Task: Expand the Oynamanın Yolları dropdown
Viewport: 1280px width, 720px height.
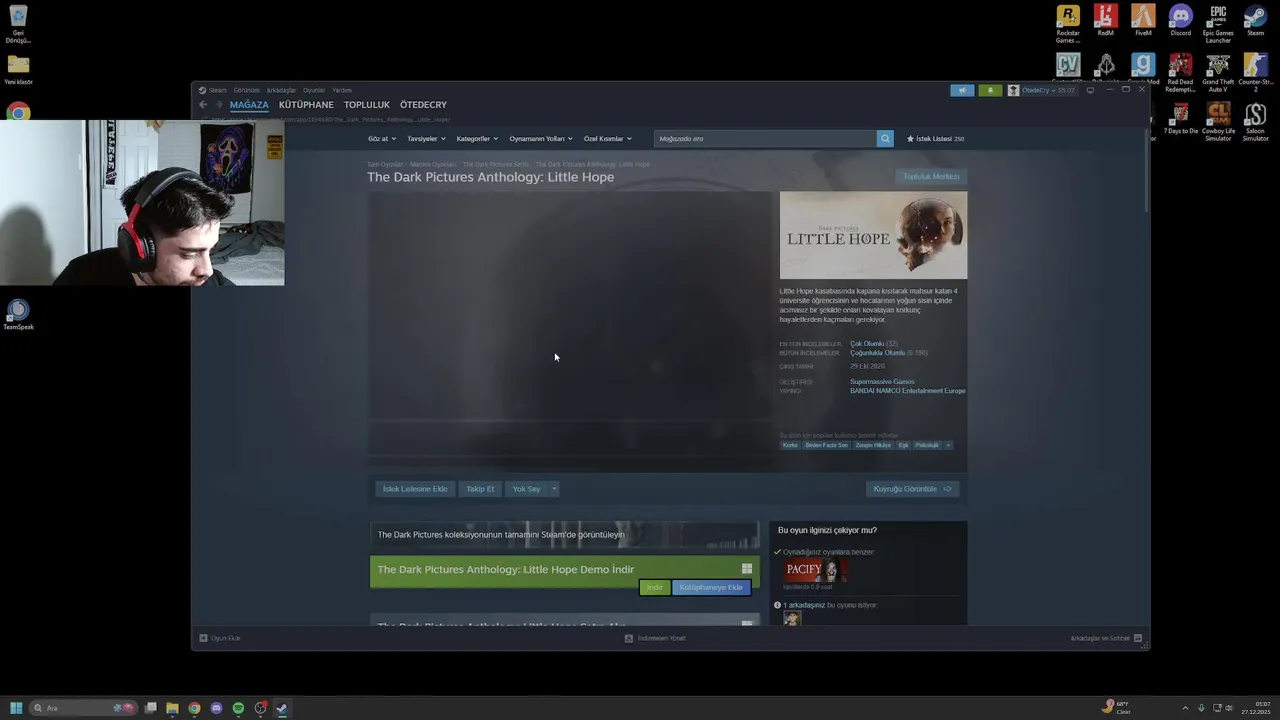Action: pos(541,139)
